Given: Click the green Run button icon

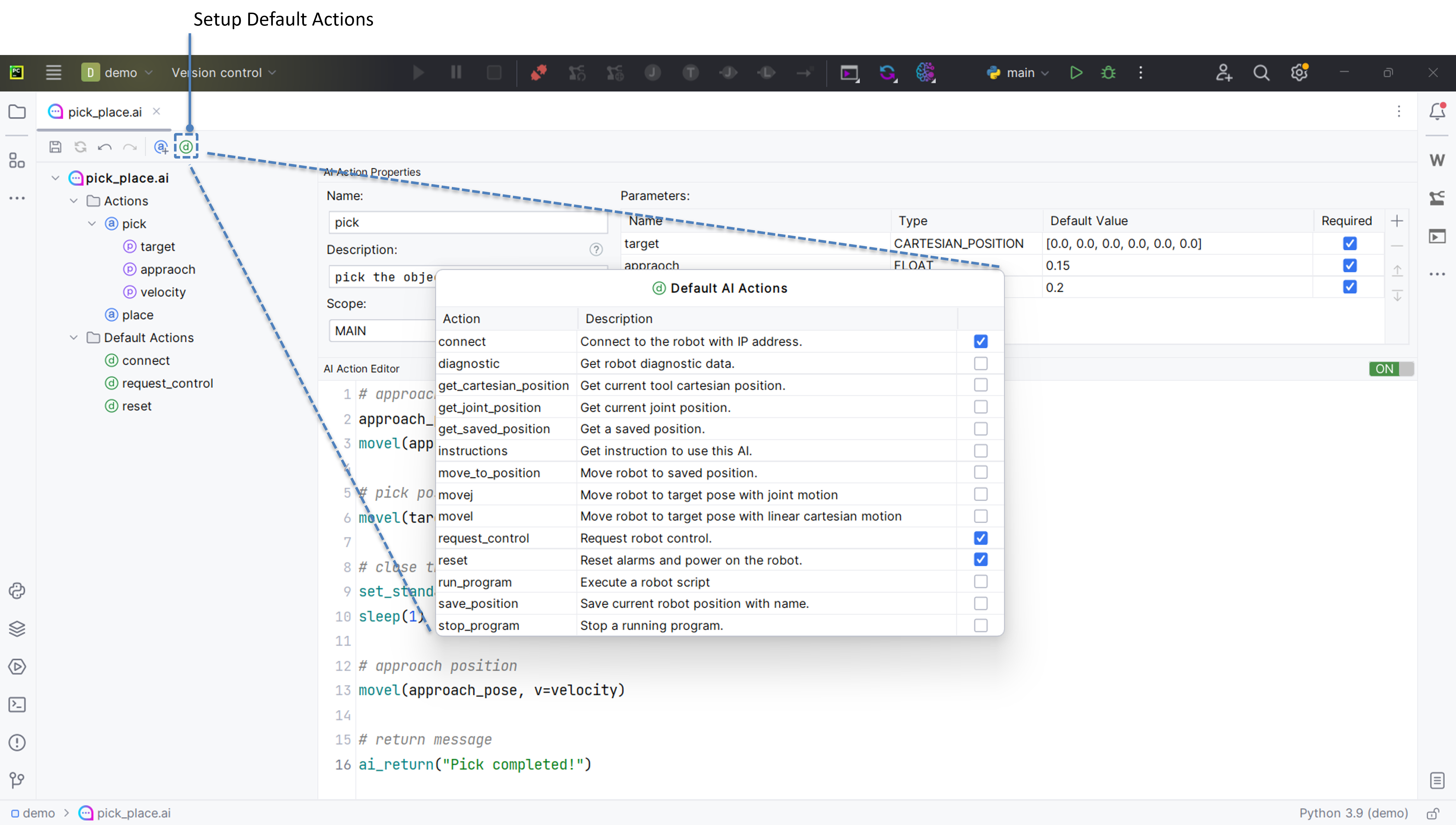Looking at the screenshot, I should (x=1076, y=72).
